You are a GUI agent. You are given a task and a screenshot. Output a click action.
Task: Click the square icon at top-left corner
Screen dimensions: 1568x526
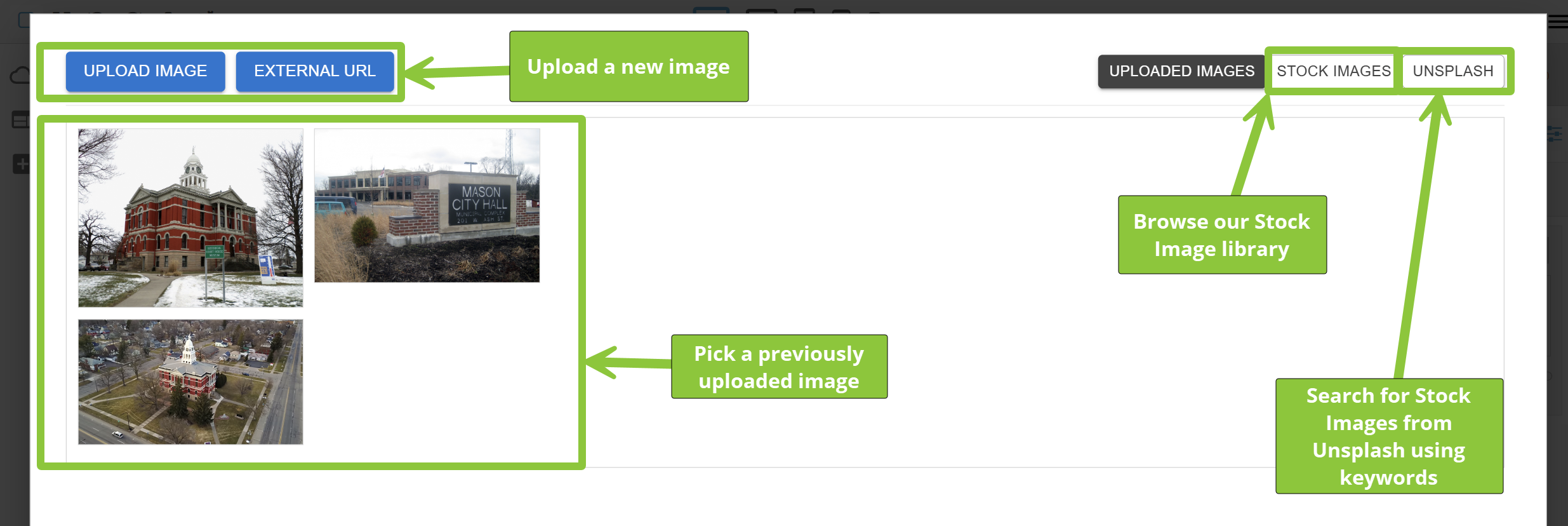(x=23, y=20)
